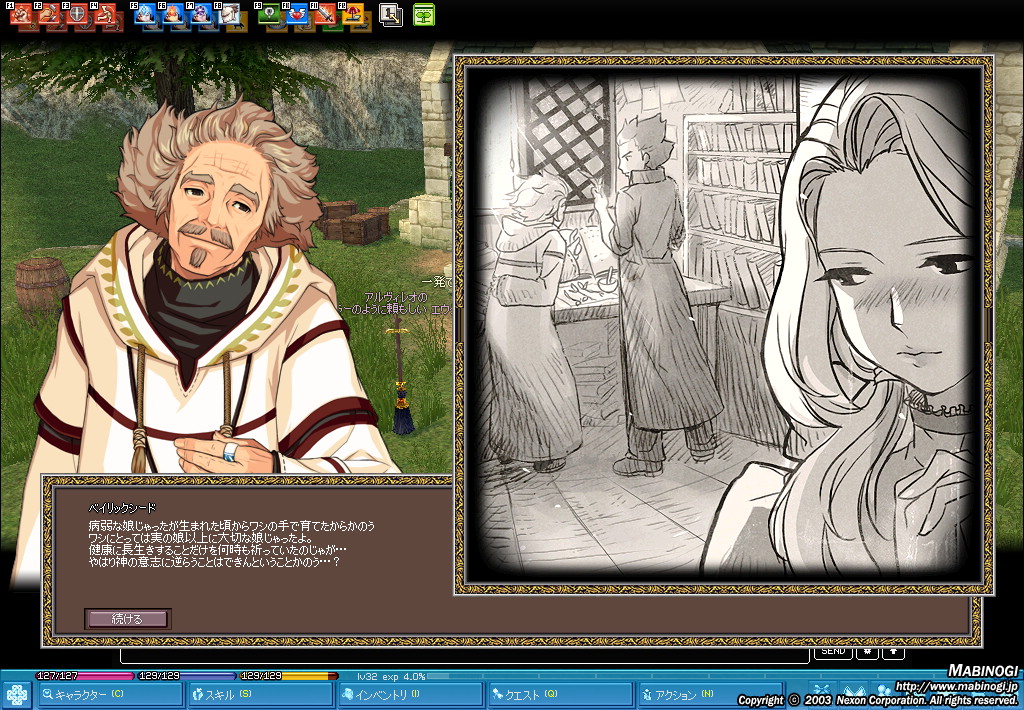Activate the F1 fist skill icon
The height and width of the screenshot is (710, 1024).
click(x=22, y=14)
